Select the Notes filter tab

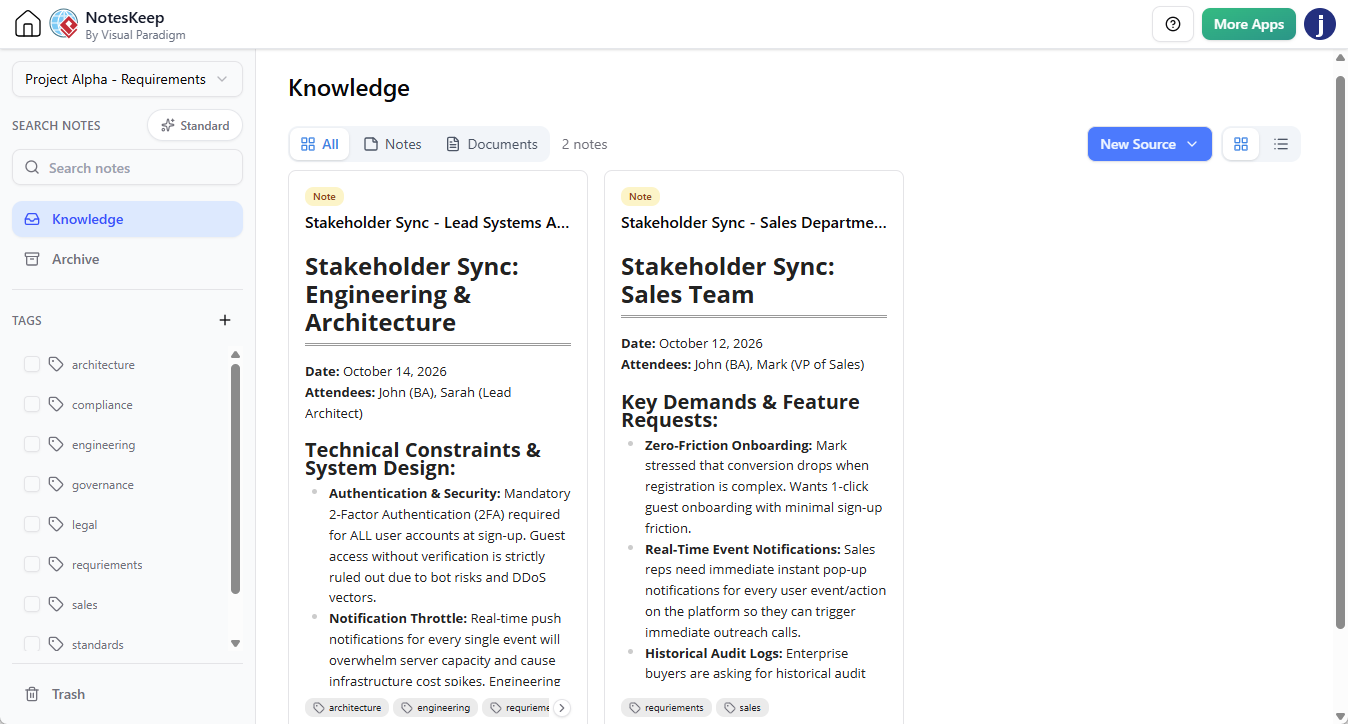pos(392,144)
